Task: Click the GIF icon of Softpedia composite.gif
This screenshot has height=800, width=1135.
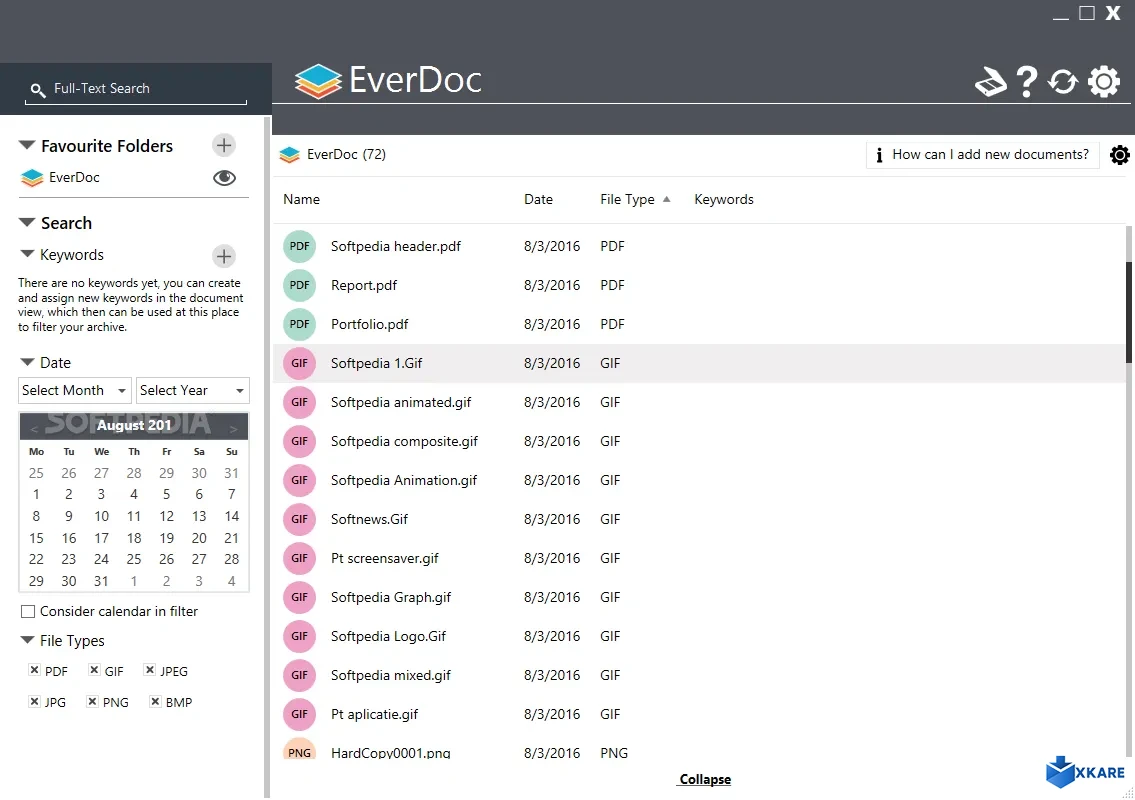Action: point(300,442)
